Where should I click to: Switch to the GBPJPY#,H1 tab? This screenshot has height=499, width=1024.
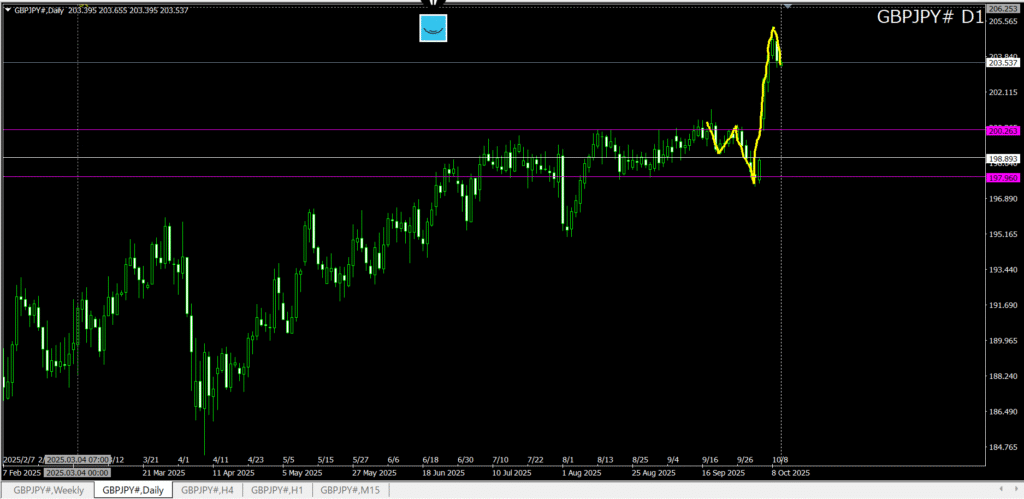(277, 489)
